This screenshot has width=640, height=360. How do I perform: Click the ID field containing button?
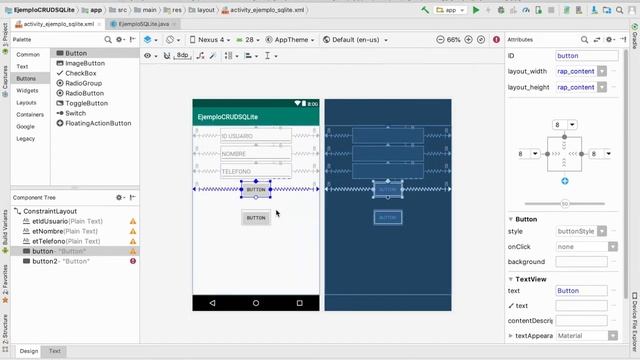(587, 56)
